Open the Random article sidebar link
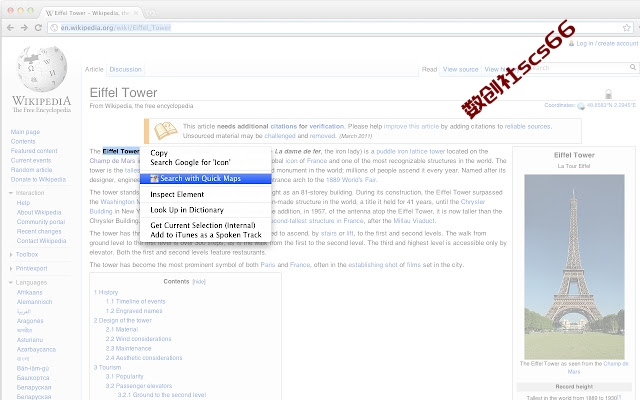The height and width of the screenshot is (400, 640). tap(31, 170)
